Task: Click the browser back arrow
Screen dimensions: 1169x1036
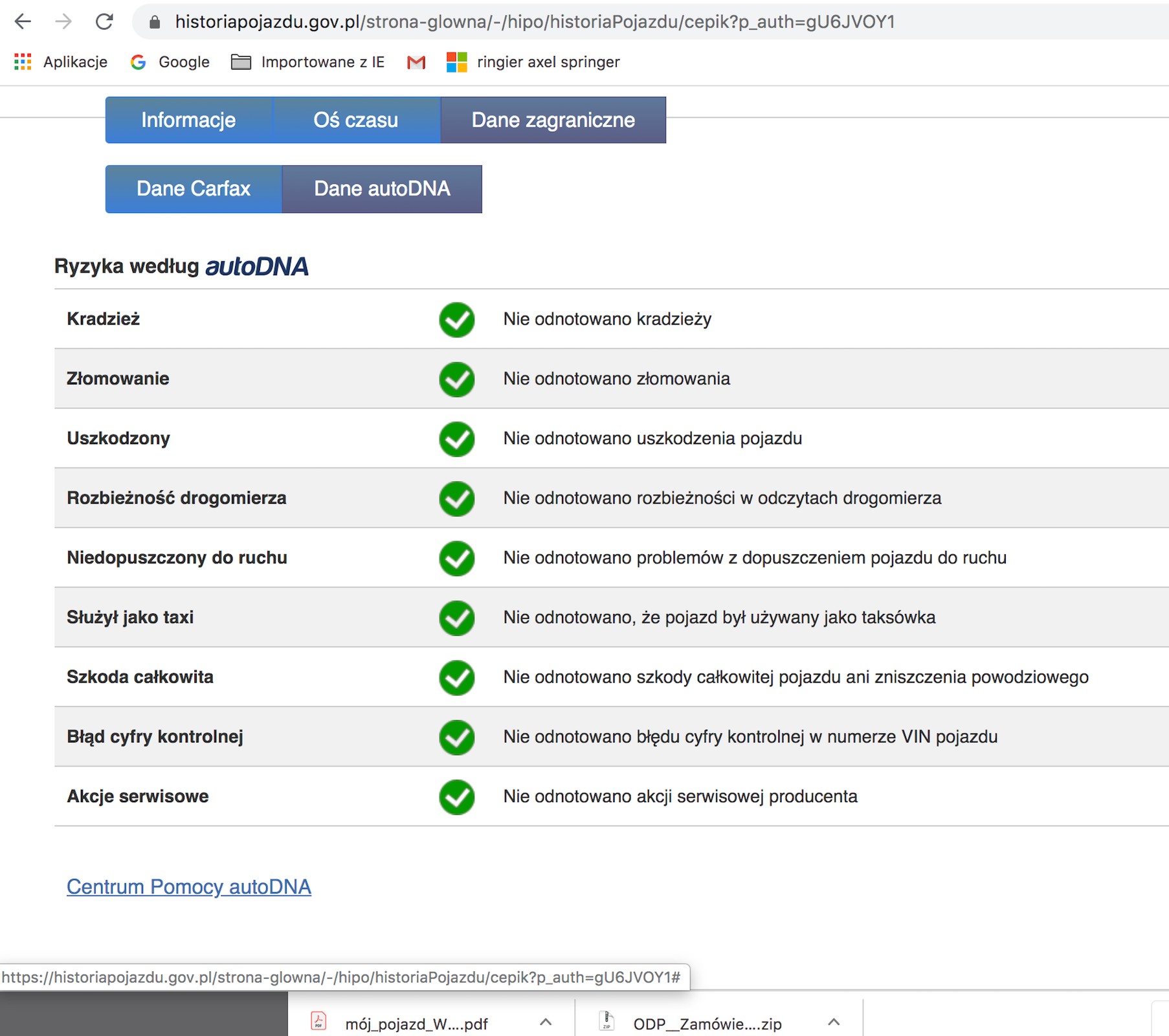Action: coord(23,22)
